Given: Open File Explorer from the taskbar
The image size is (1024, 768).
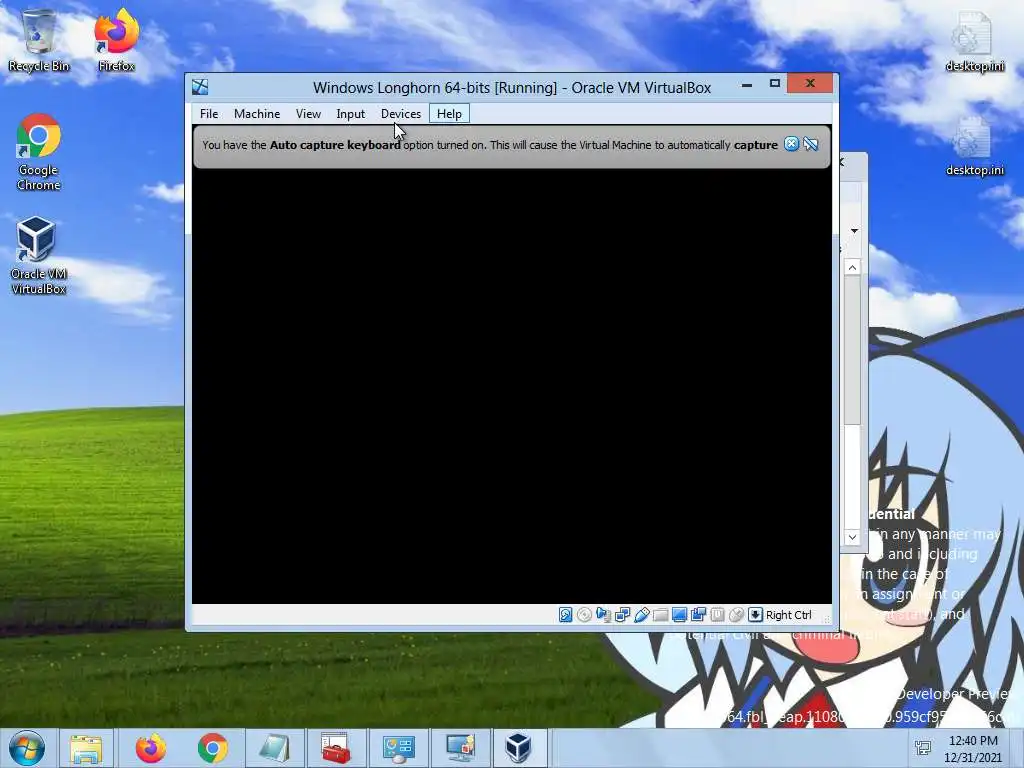Looking at the screenshot, I should [86, 748].
